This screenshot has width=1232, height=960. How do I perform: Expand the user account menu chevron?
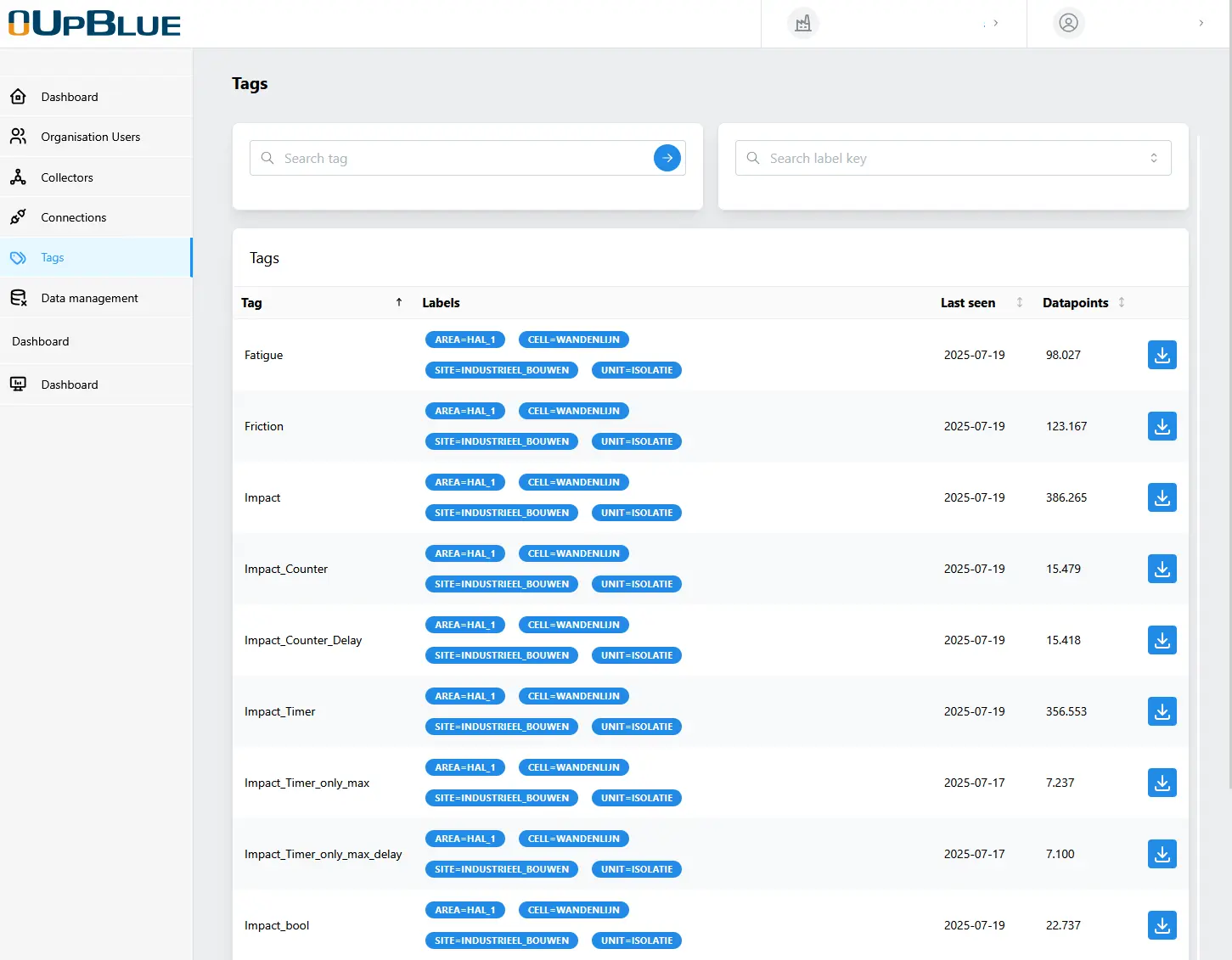click(1201, 24)
